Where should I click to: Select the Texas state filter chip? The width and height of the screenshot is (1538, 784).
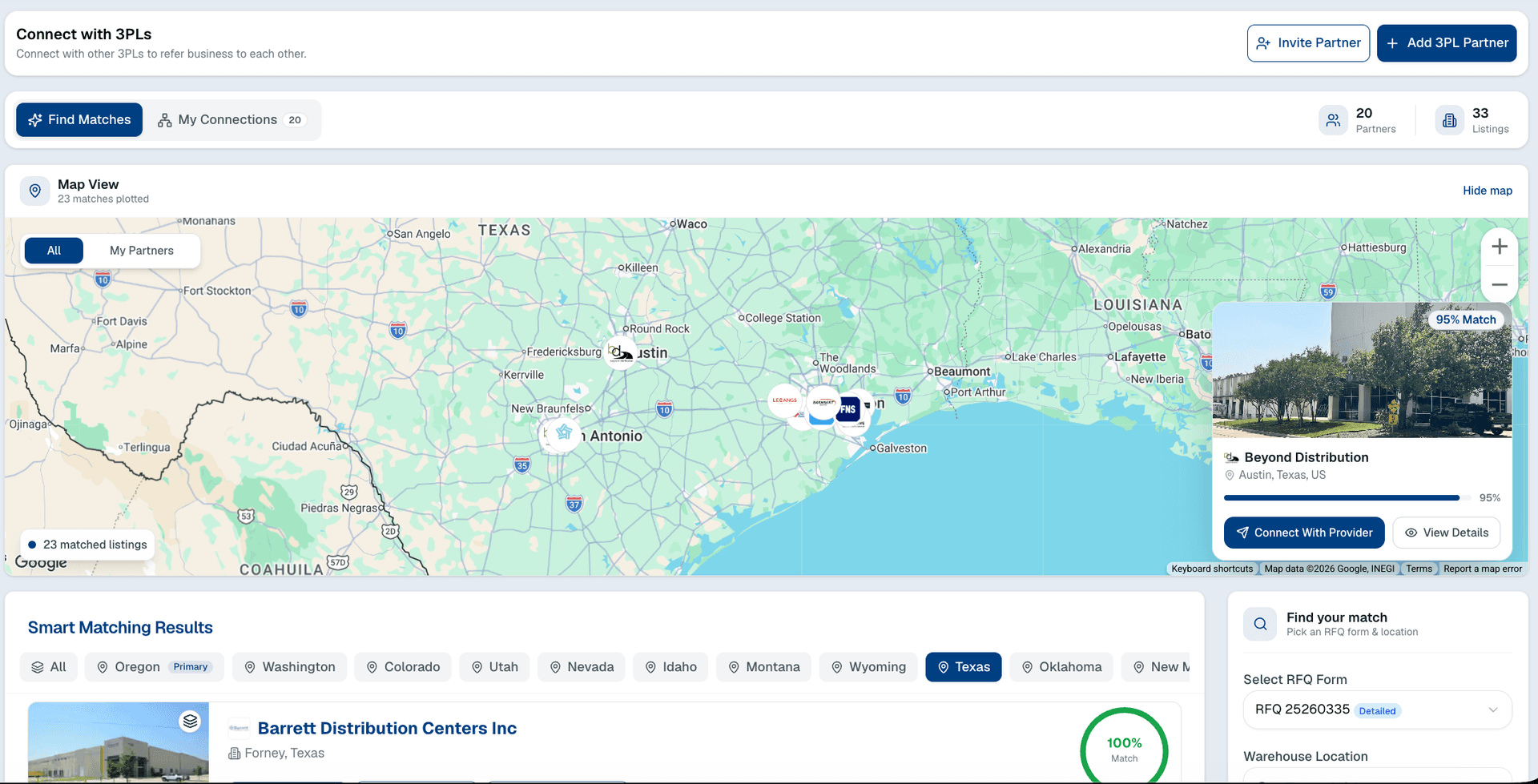click(x=964, y=667)
